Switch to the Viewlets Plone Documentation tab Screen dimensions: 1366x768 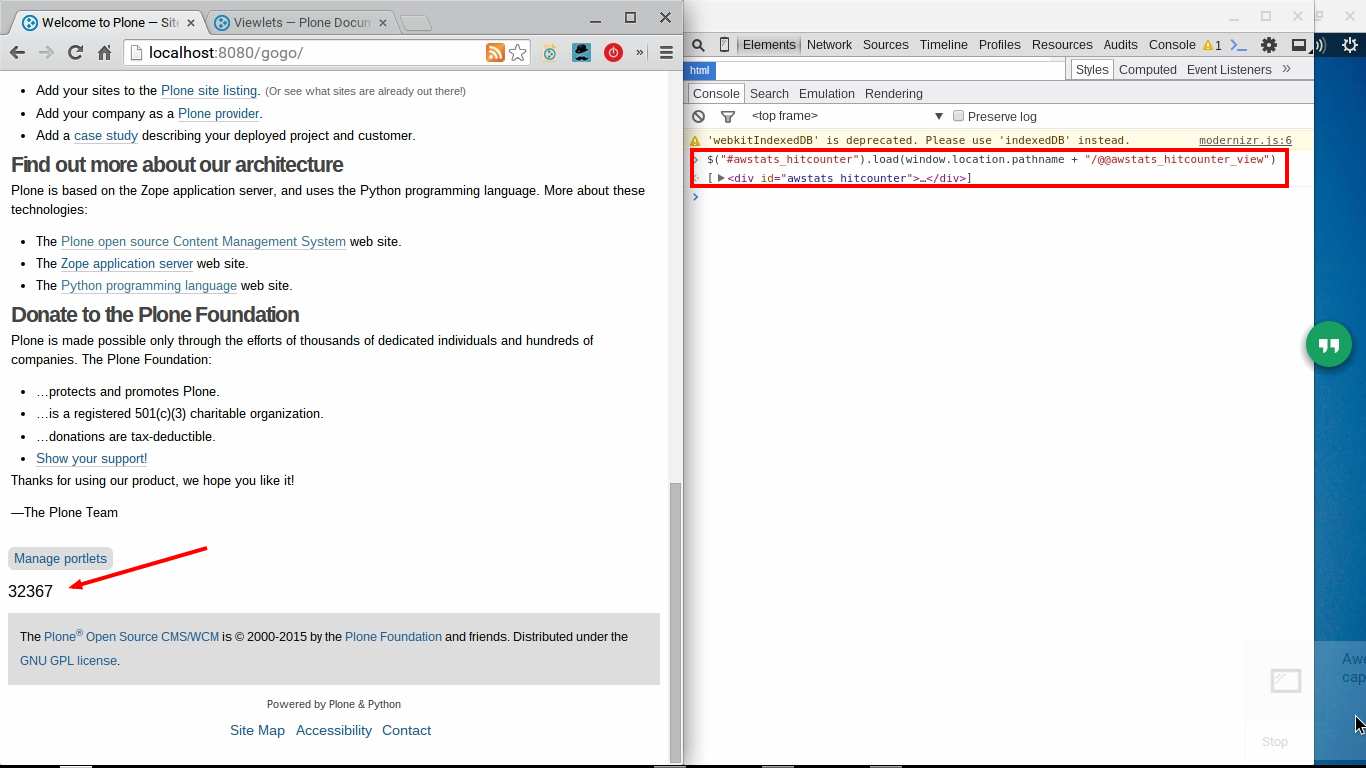[x=302, y=22]
